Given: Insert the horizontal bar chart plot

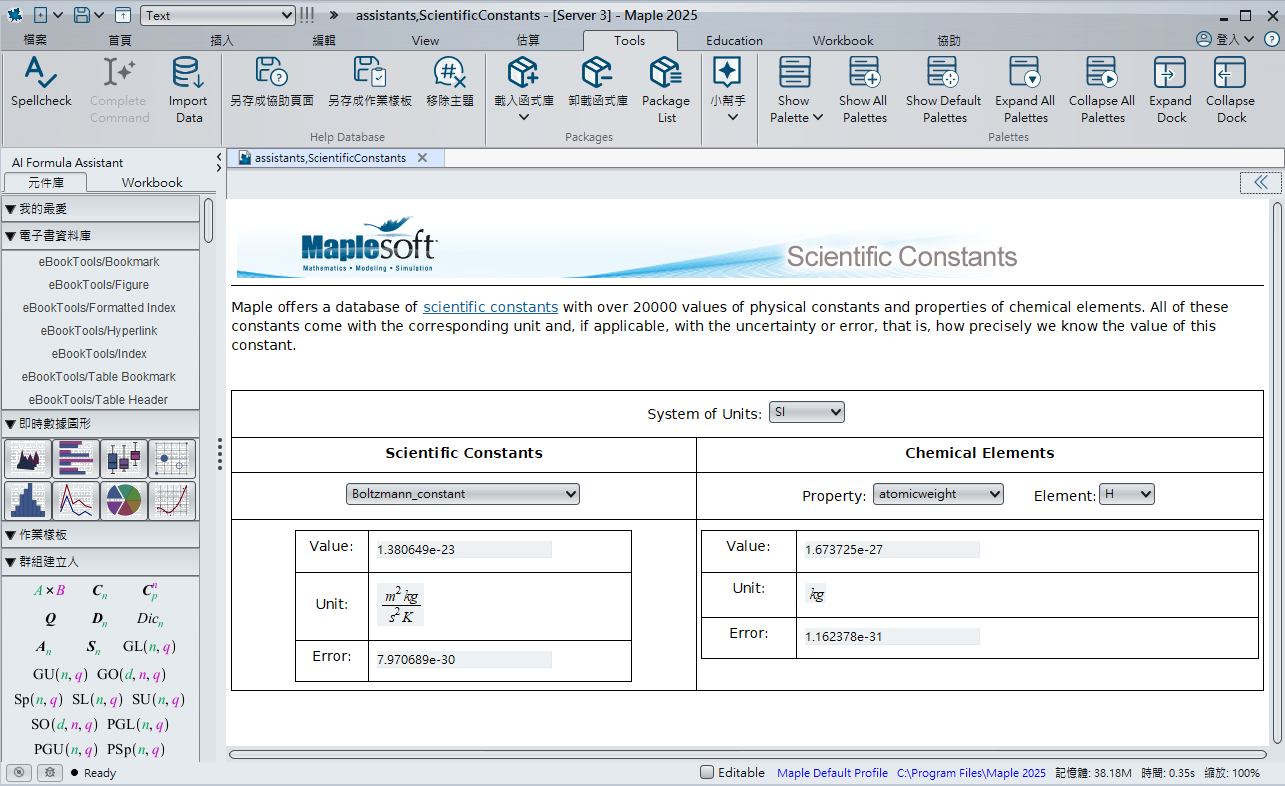Looking at the screenshot, I should coord(76,459).
